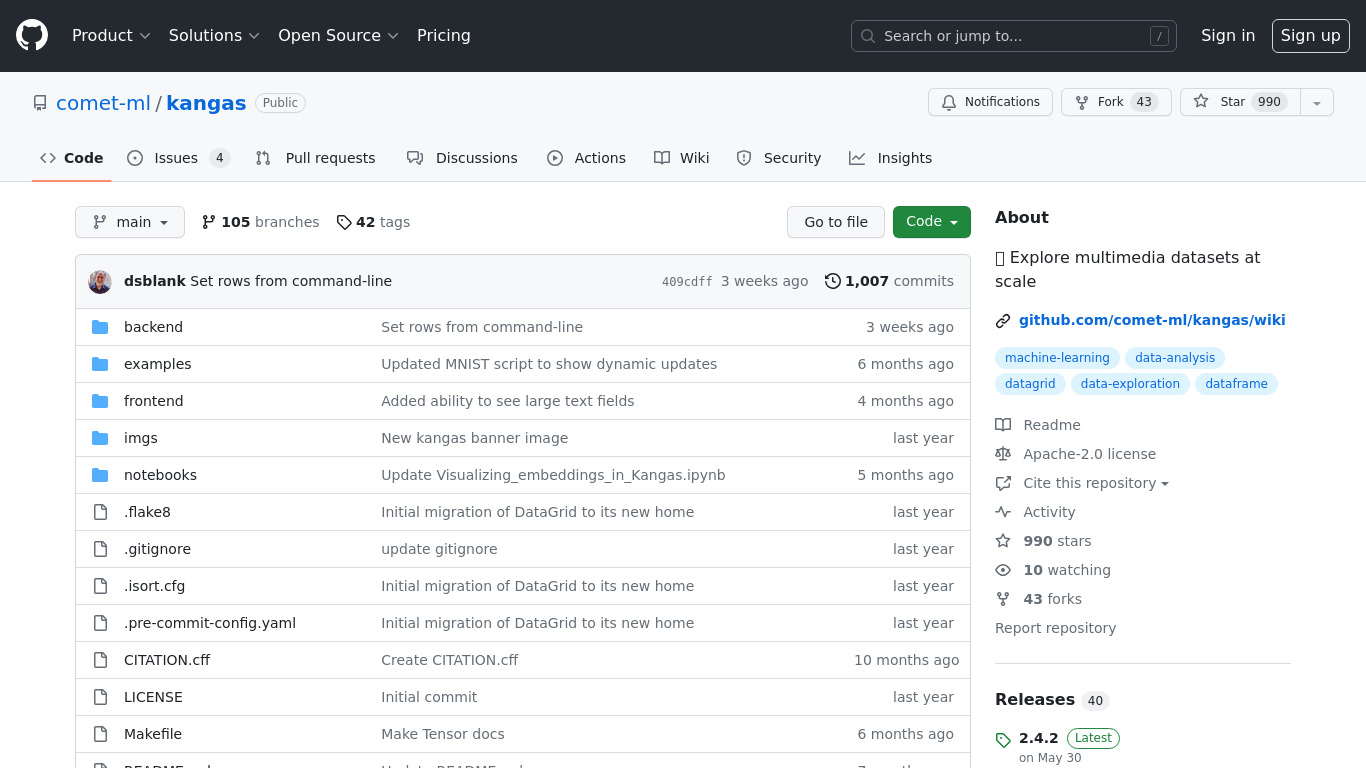Focus the Search or jump to field

click(x=1014, y=36)
